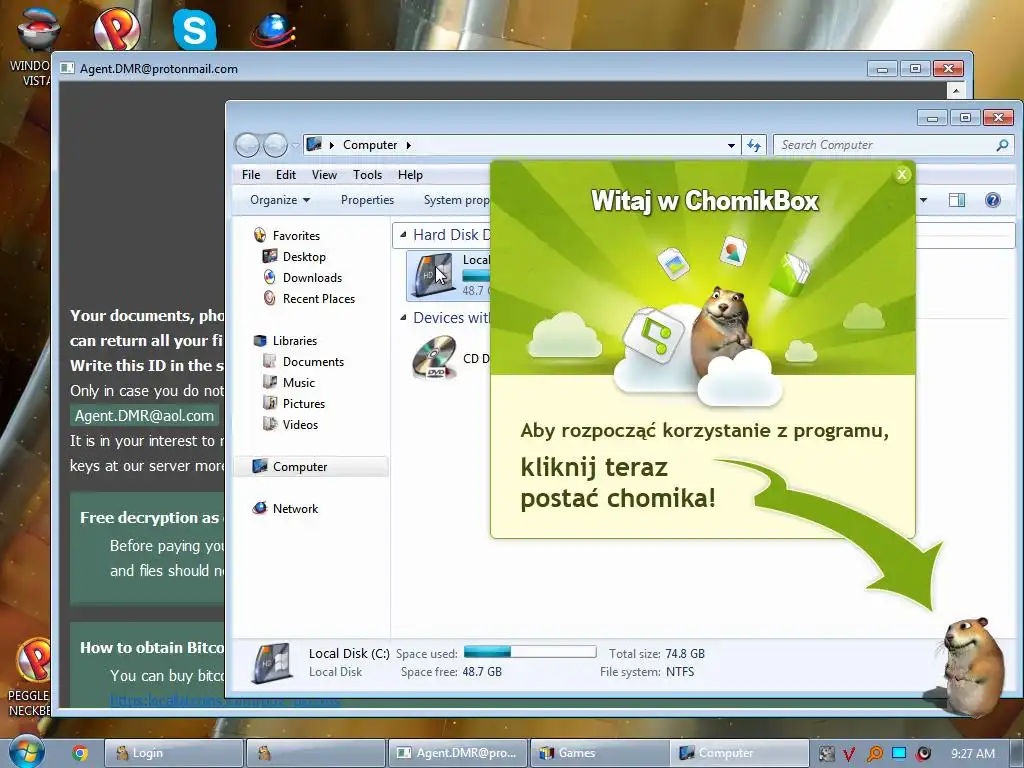Viewport: 1024px width, 768px height.
Task: Click the first system tray icon
Action: pyautogui.click(x=826, y=754)
